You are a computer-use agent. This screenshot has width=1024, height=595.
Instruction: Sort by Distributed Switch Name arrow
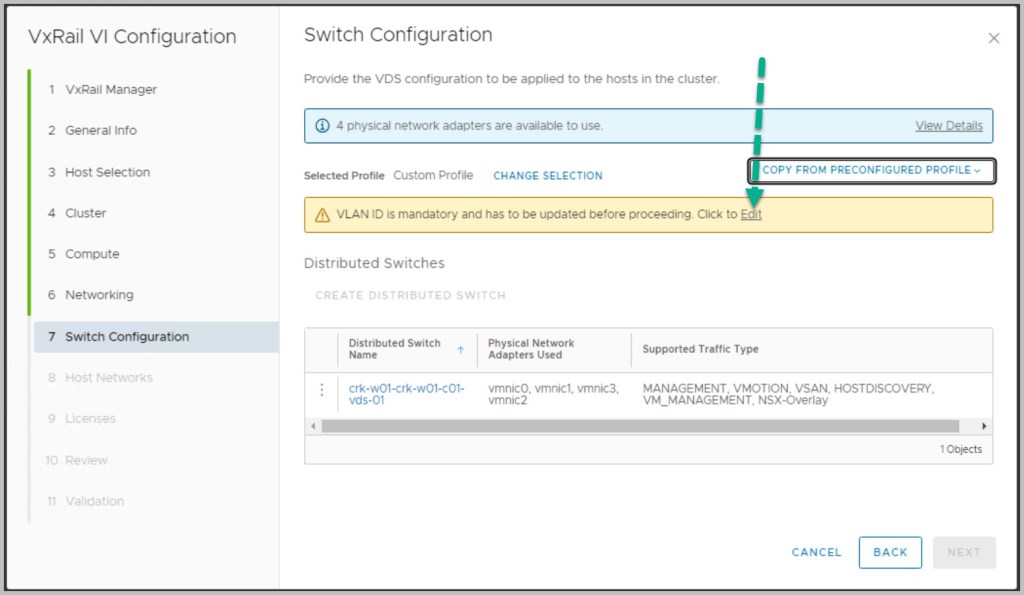(460, 349)
